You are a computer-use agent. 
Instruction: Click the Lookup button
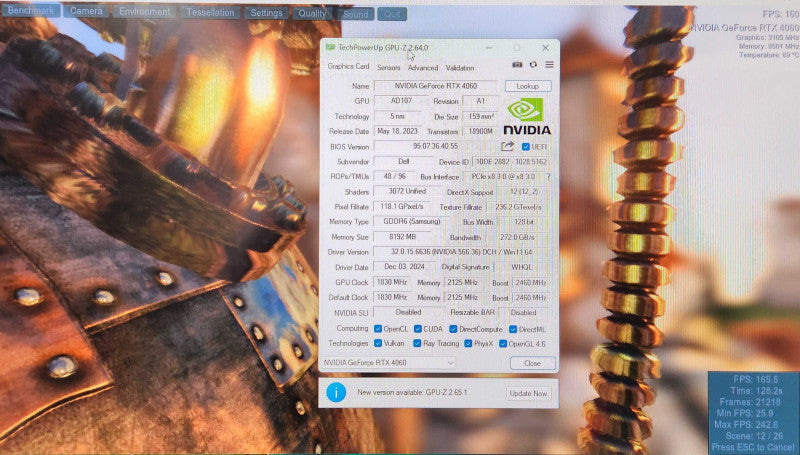(528, 86)
